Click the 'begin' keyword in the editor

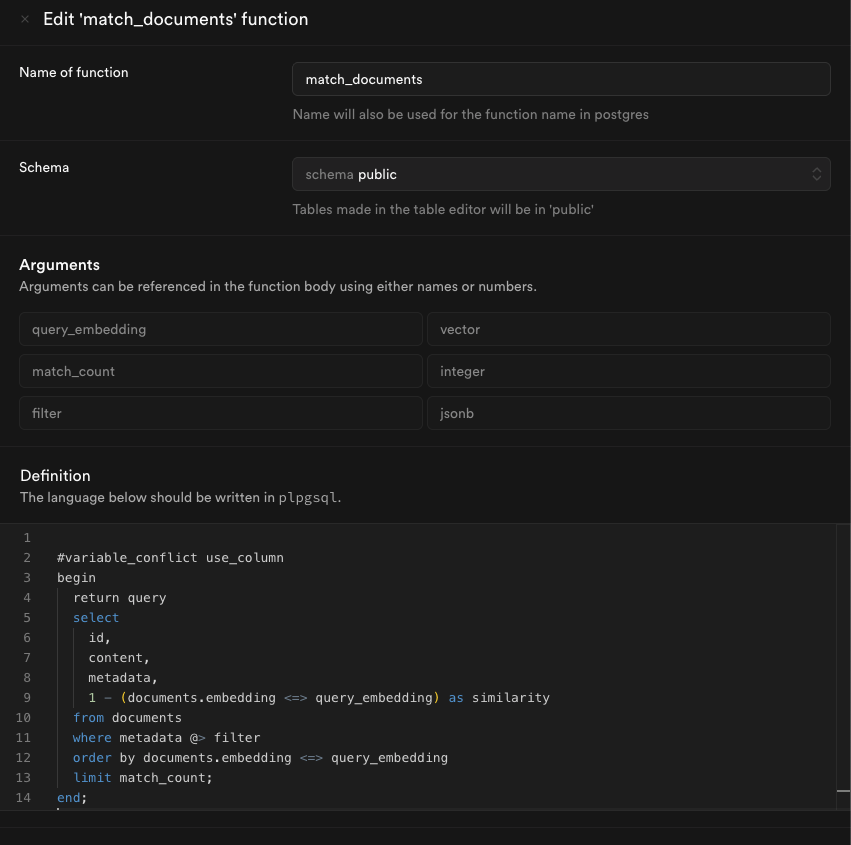coord(77,577)
